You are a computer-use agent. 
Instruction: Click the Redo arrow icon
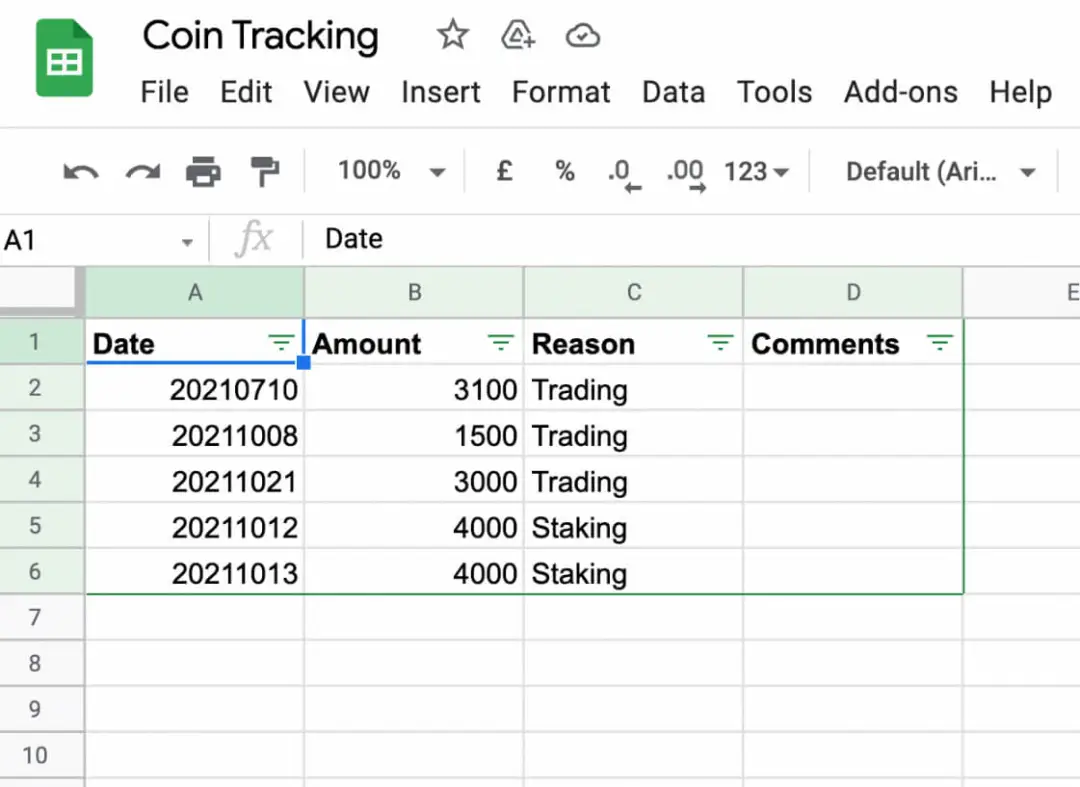coord(142,172)
